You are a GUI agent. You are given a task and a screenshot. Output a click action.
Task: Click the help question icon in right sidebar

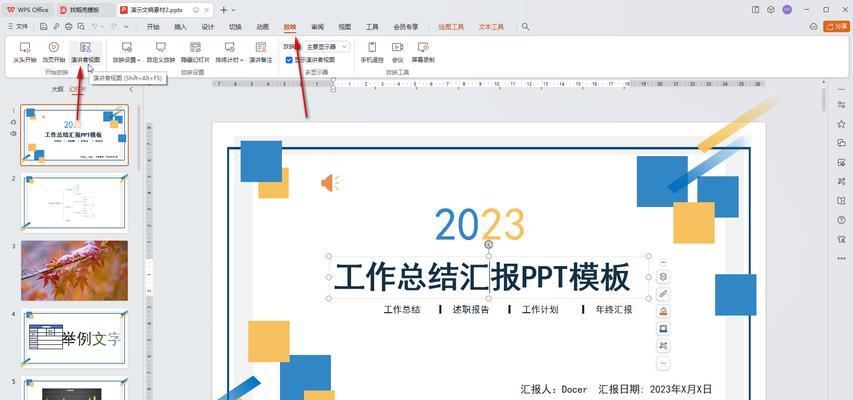[842, 220]
